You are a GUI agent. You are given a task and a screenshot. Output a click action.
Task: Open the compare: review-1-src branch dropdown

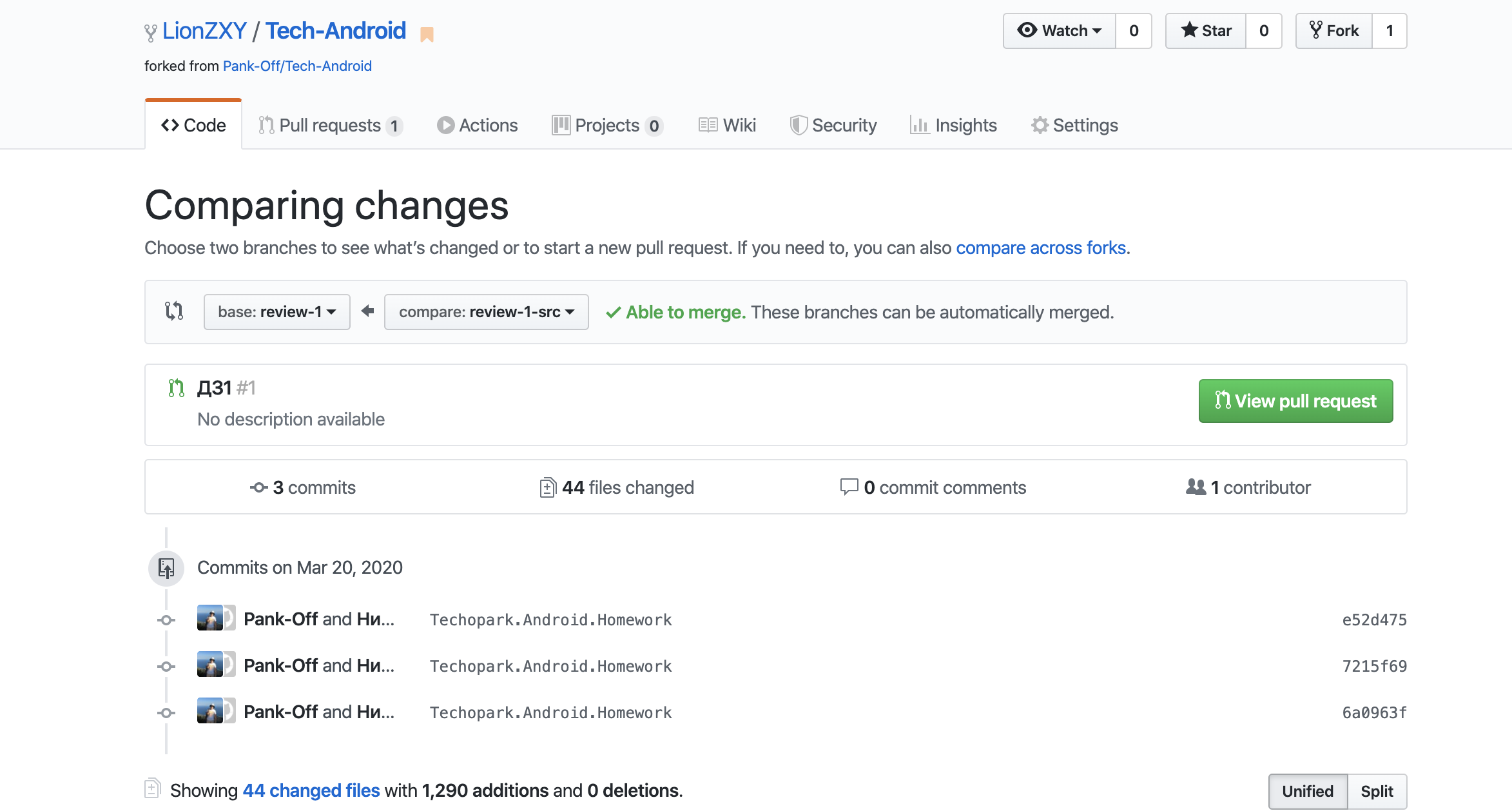487,312
